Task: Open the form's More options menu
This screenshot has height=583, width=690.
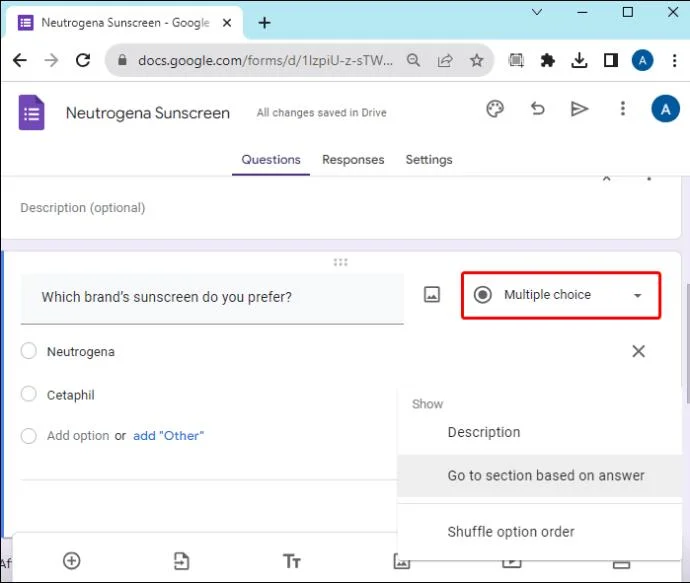Action: (622, 108)
